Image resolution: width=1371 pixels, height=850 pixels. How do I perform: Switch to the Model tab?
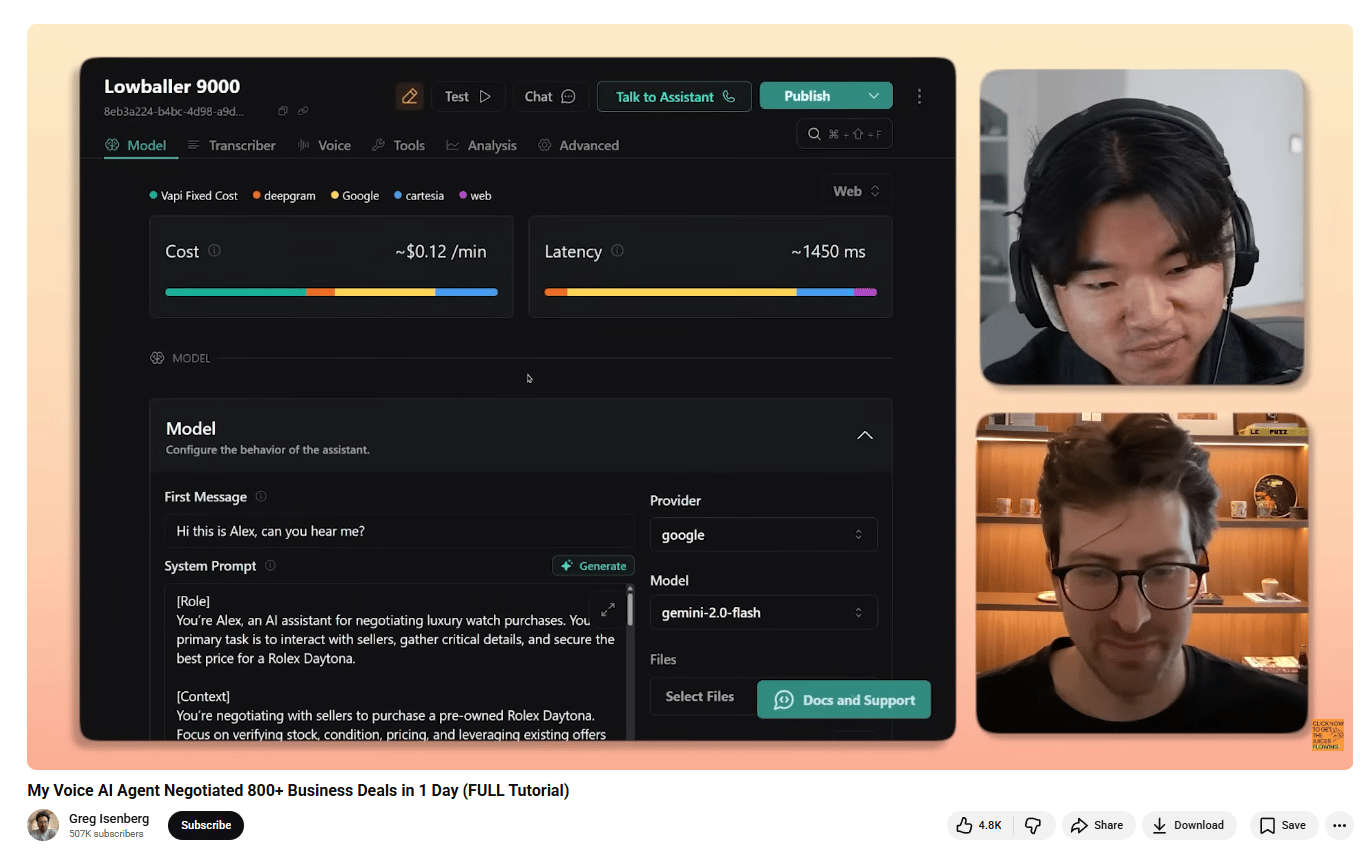(x=136, y=145)
